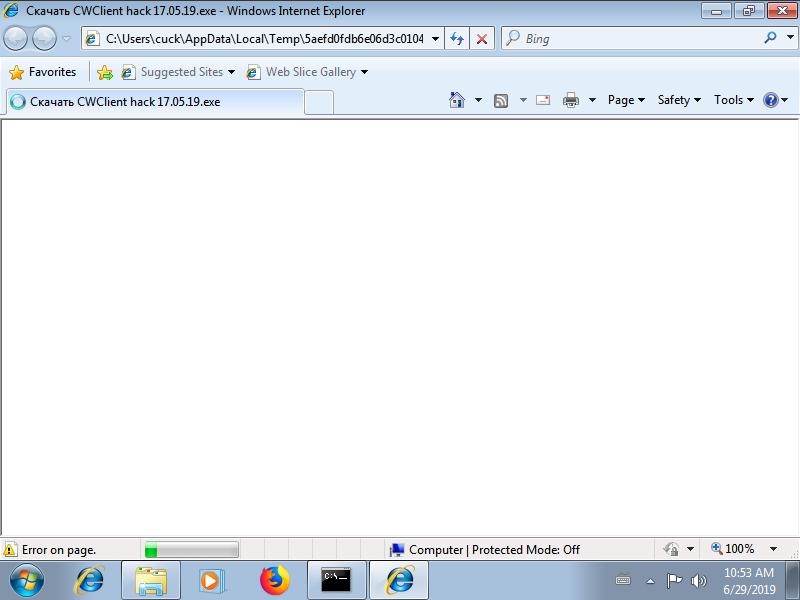
Task: Expand the address bar autocomplete dropdown
Action: pos(435,39)
